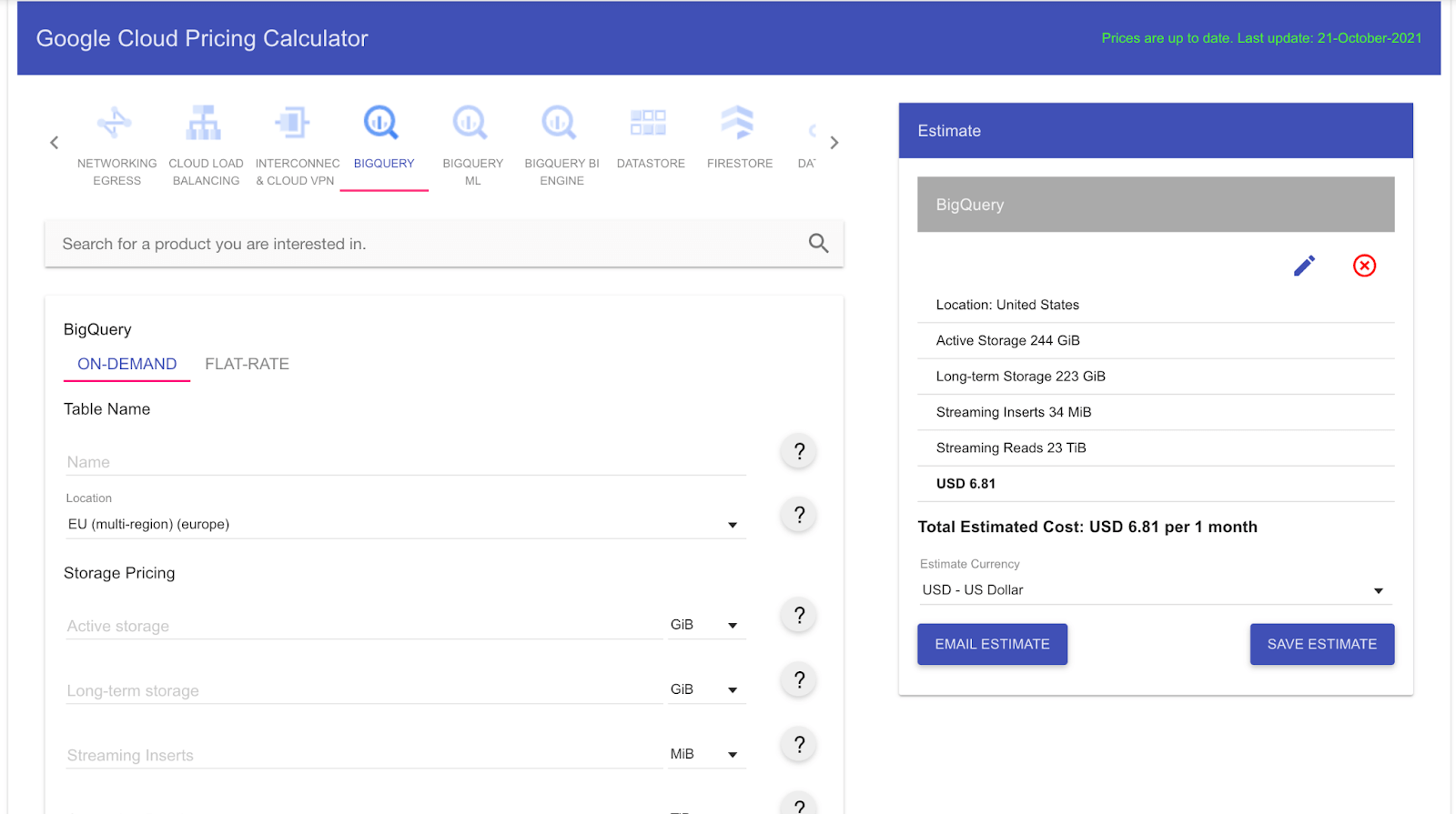1456x814 pixels.
Task: Choose the Interconnect & Cloud VPN icon
Action: coord(294,123)
